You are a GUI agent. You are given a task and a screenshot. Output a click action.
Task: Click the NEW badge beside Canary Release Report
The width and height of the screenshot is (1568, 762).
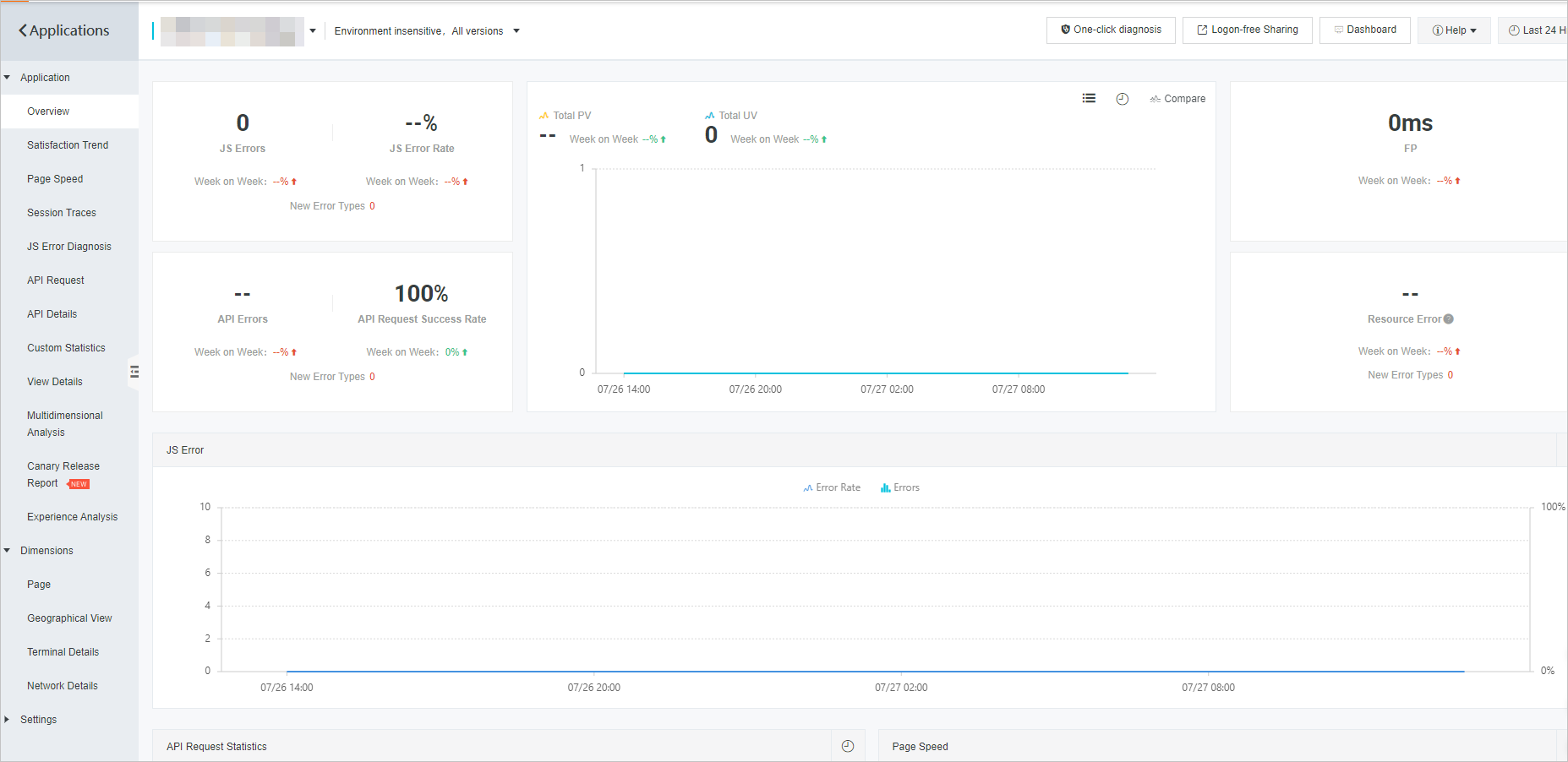pos(79,484)
